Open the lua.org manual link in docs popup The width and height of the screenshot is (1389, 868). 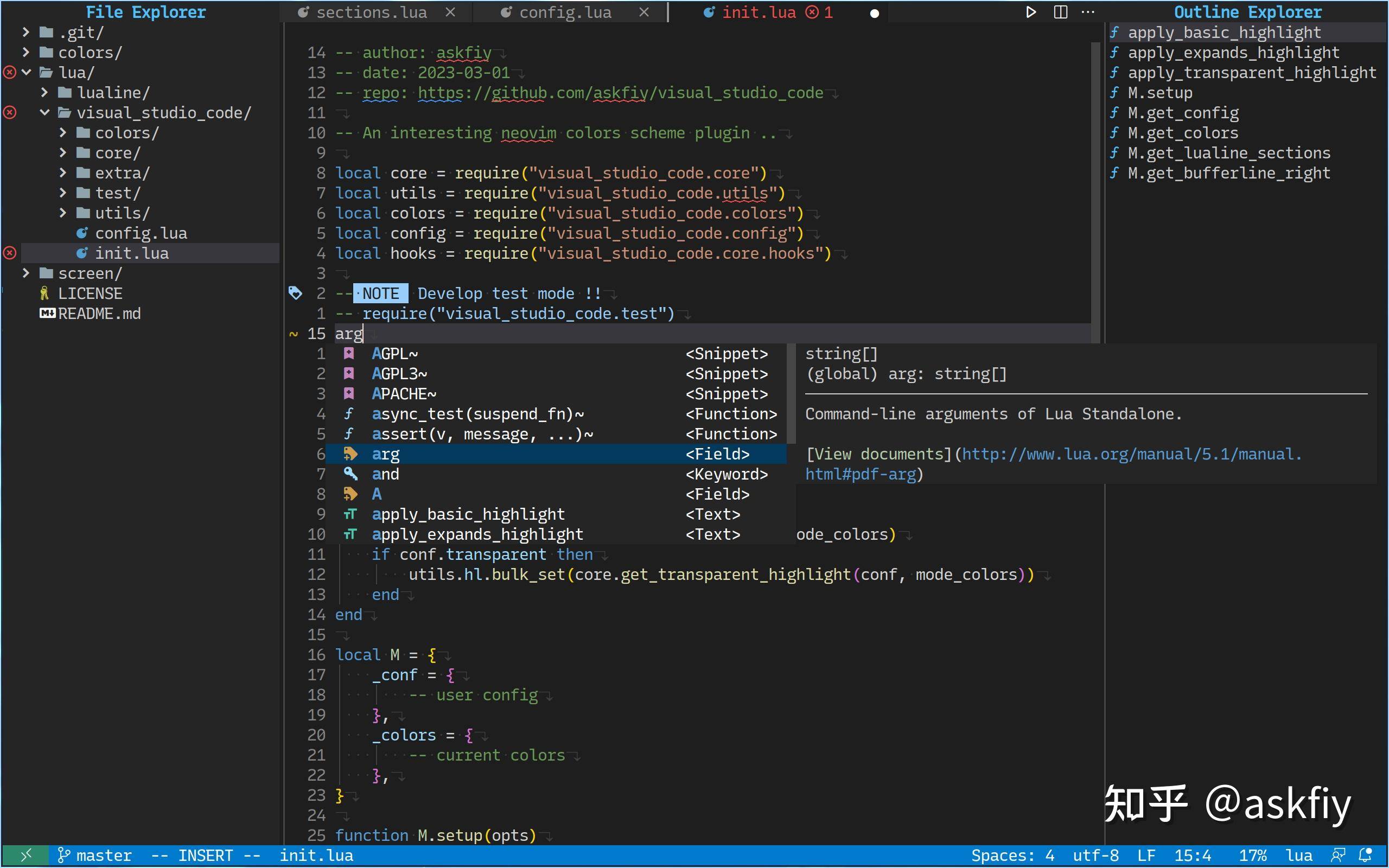point(1131,454)
